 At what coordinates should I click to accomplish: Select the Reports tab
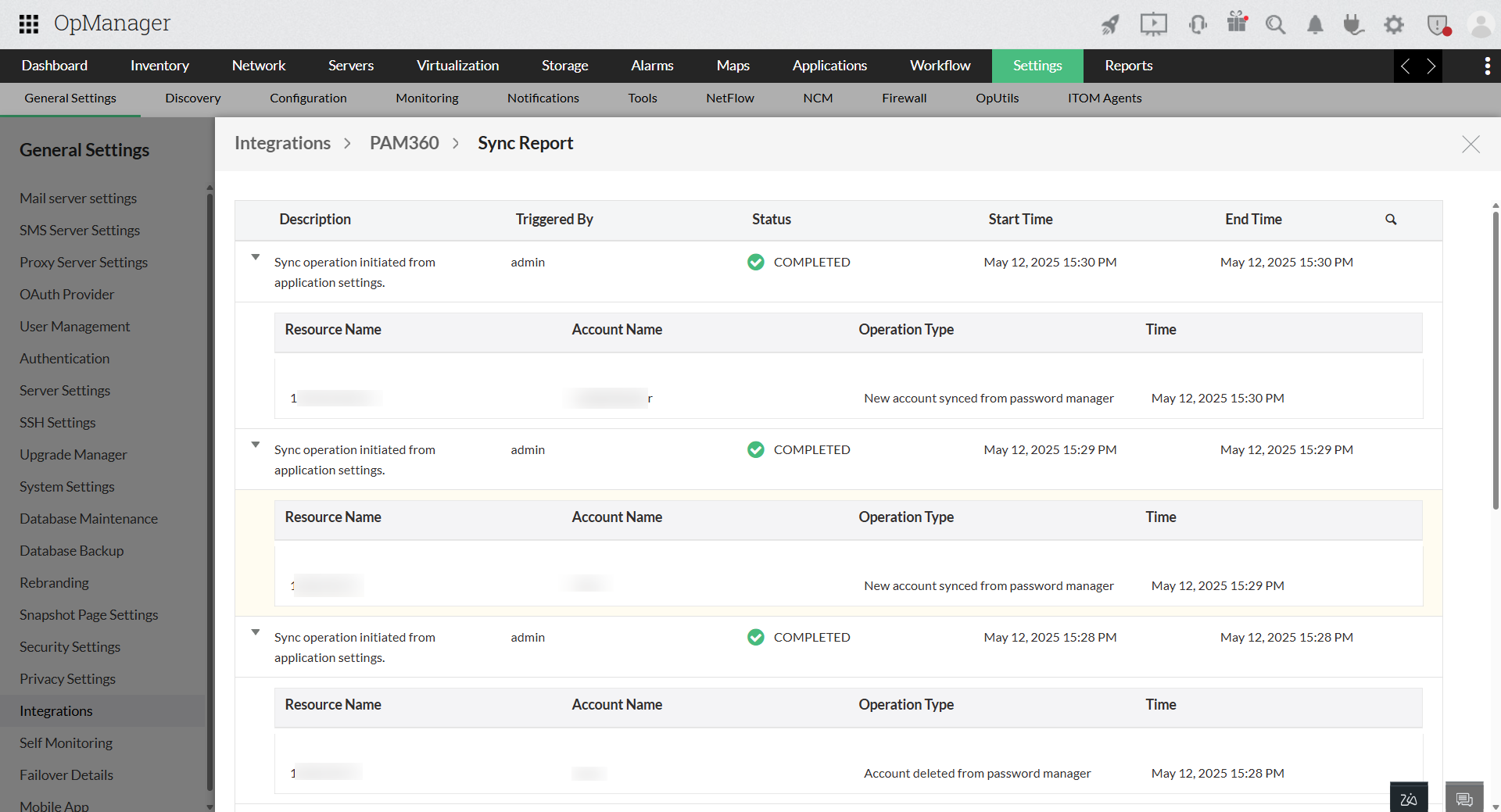1129,66
